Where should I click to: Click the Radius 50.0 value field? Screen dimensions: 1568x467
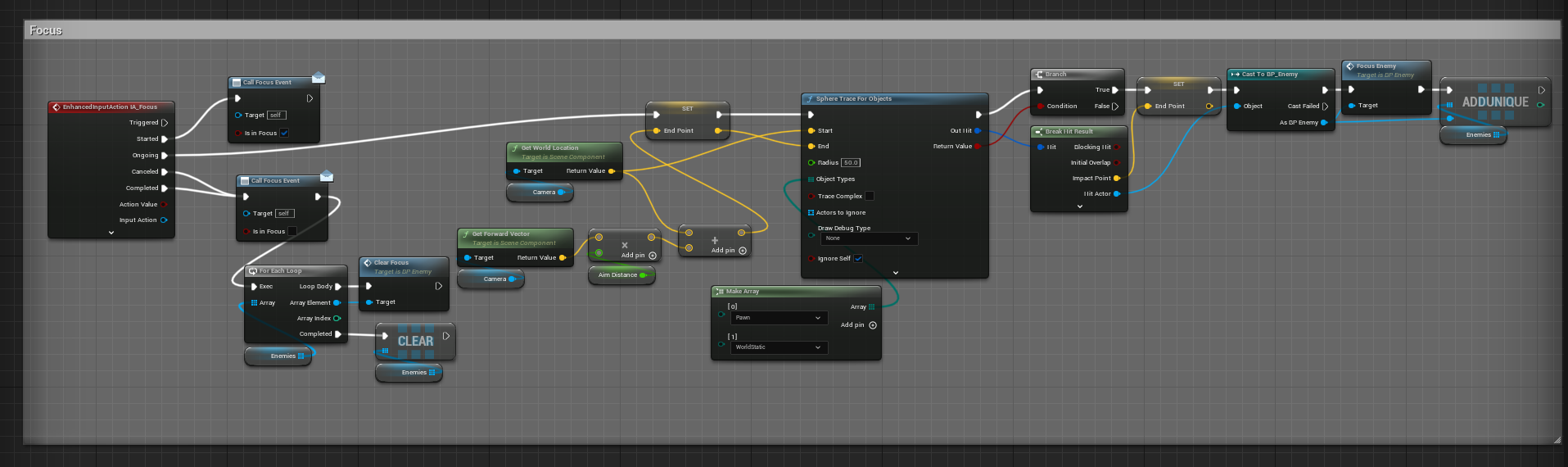(x=851, y=163)
